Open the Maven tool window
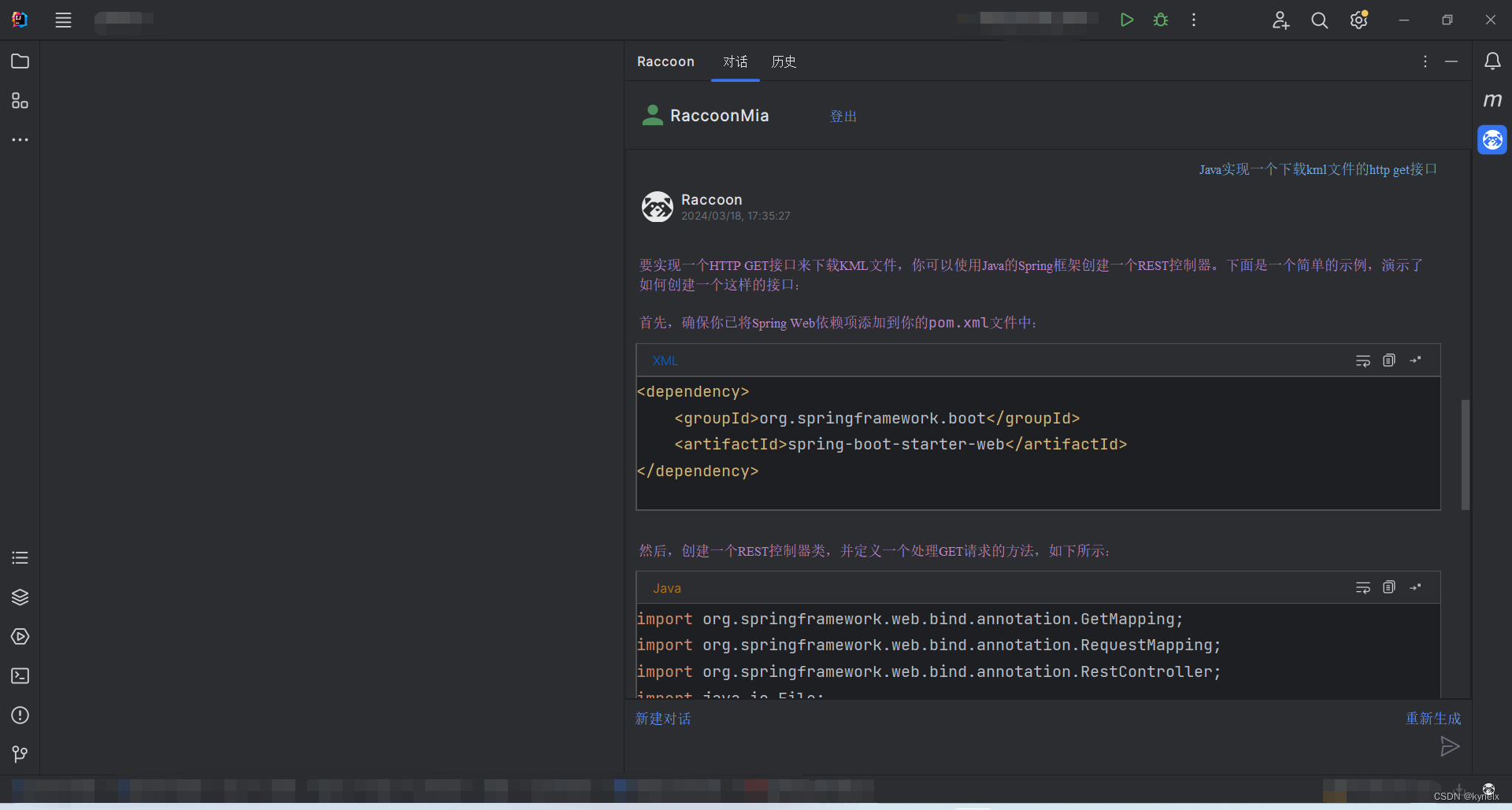This screenshot has width=1512, height=810. pyautogui.click(x=1492, y=100)
